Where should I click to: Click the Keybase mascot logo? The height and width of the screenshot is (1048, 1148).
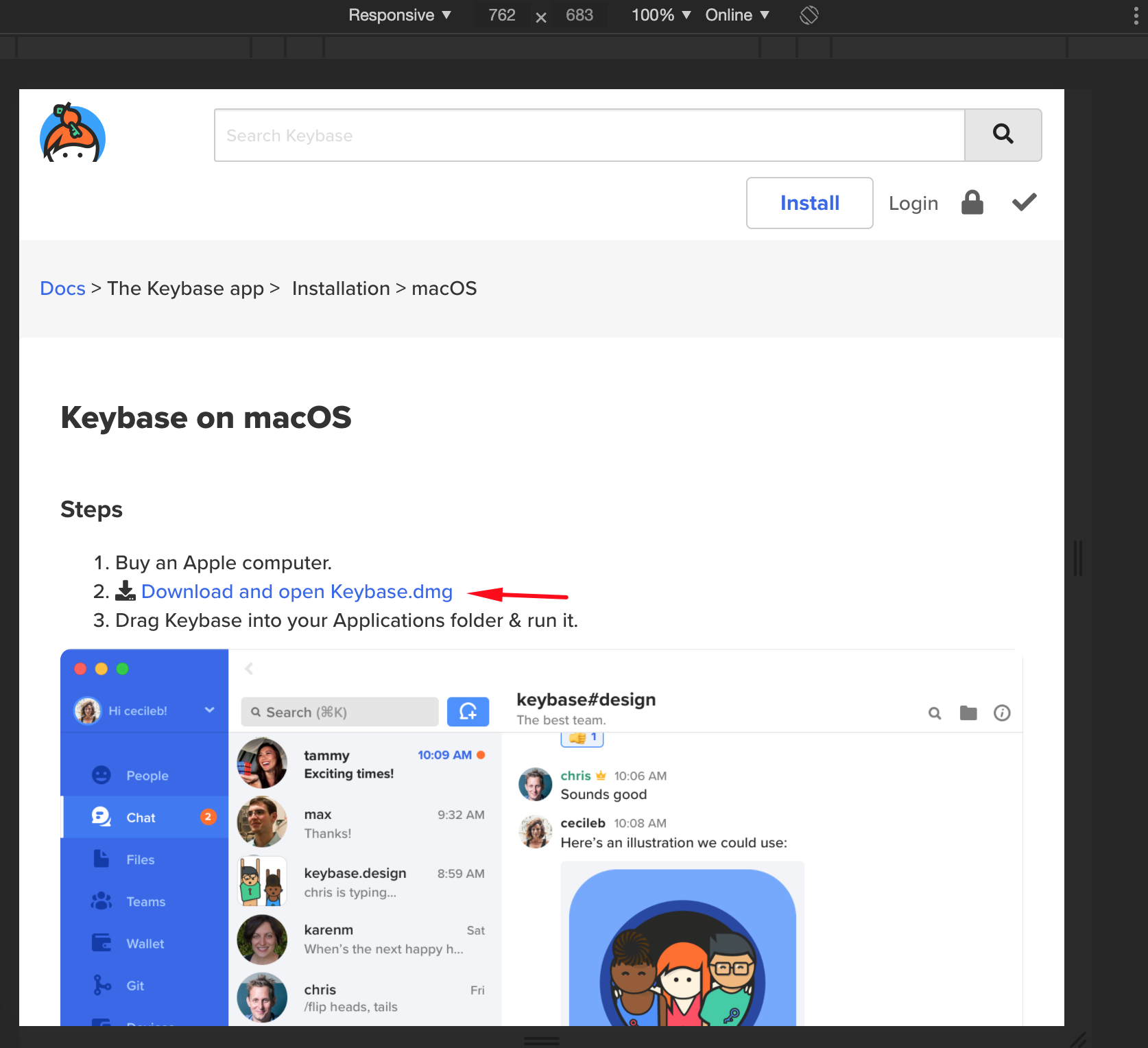point(73,133)
